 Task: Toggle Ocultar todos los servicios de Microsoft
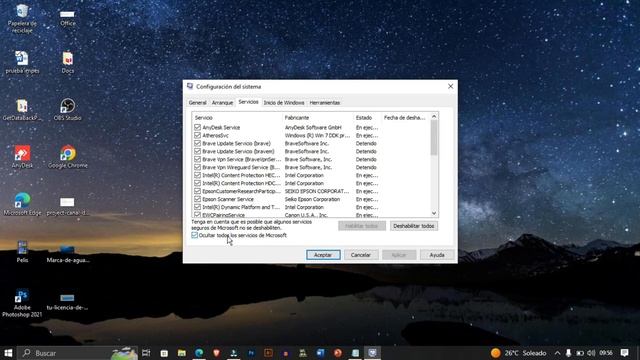[x=195, y=236]
